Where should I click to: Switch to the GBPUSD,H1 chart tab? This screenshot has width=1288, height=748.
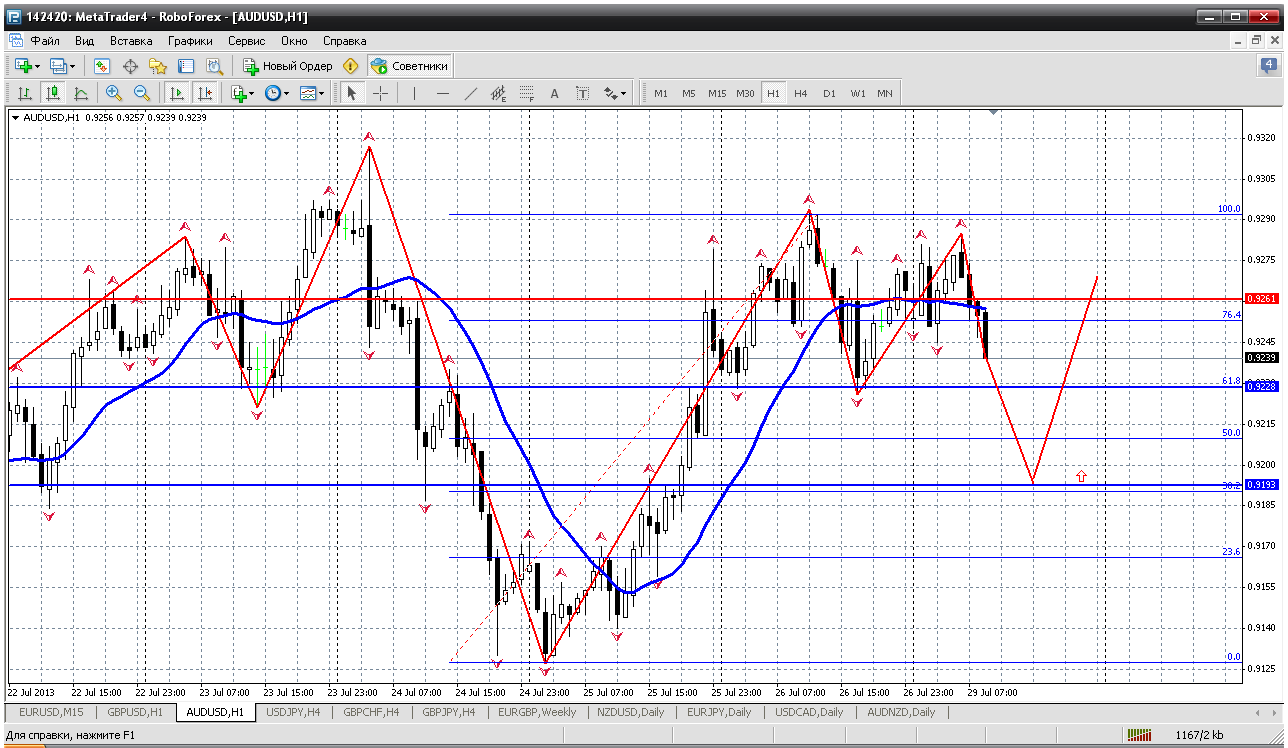tap(134, 712)
